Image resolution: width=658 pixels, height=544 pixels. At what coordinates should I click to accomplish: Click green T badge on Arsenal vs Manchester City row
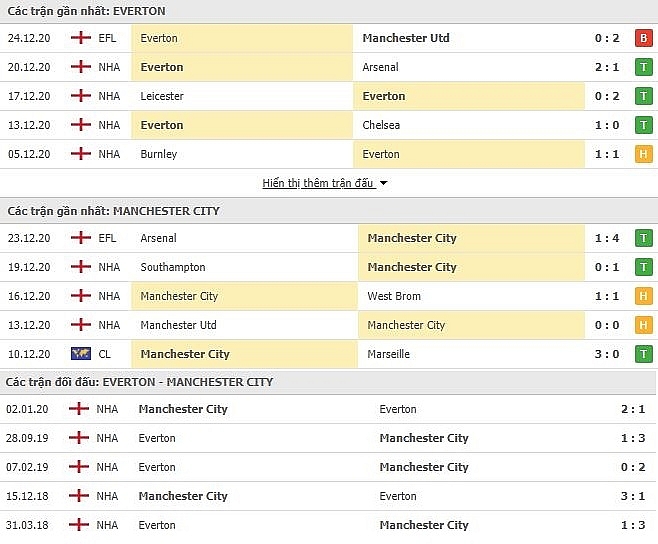643,238
